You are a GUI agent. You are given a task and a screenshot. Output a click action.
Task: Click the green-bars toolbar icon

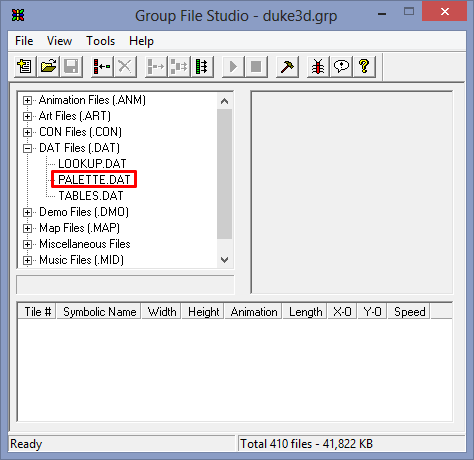click(202, 67)
